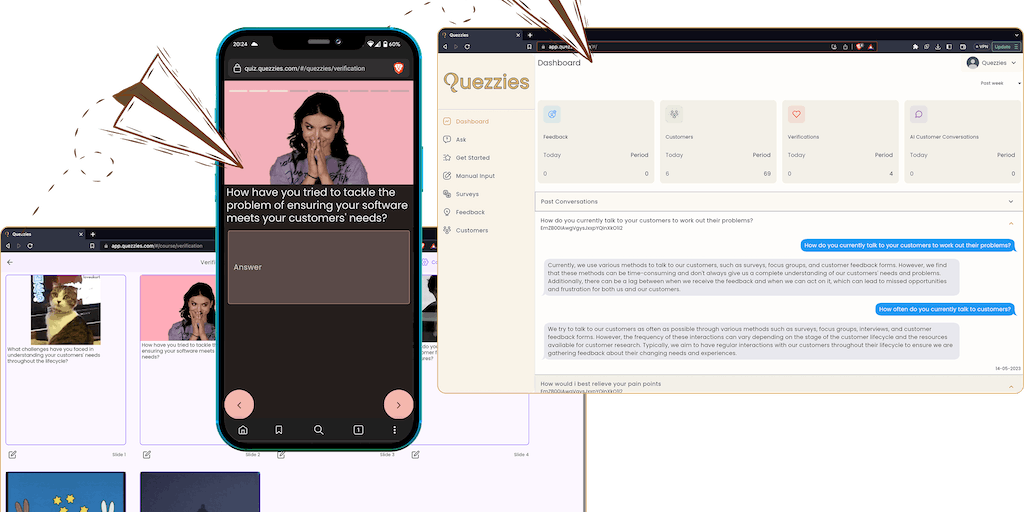Open the Past week period dropdown

point(1000,84)
